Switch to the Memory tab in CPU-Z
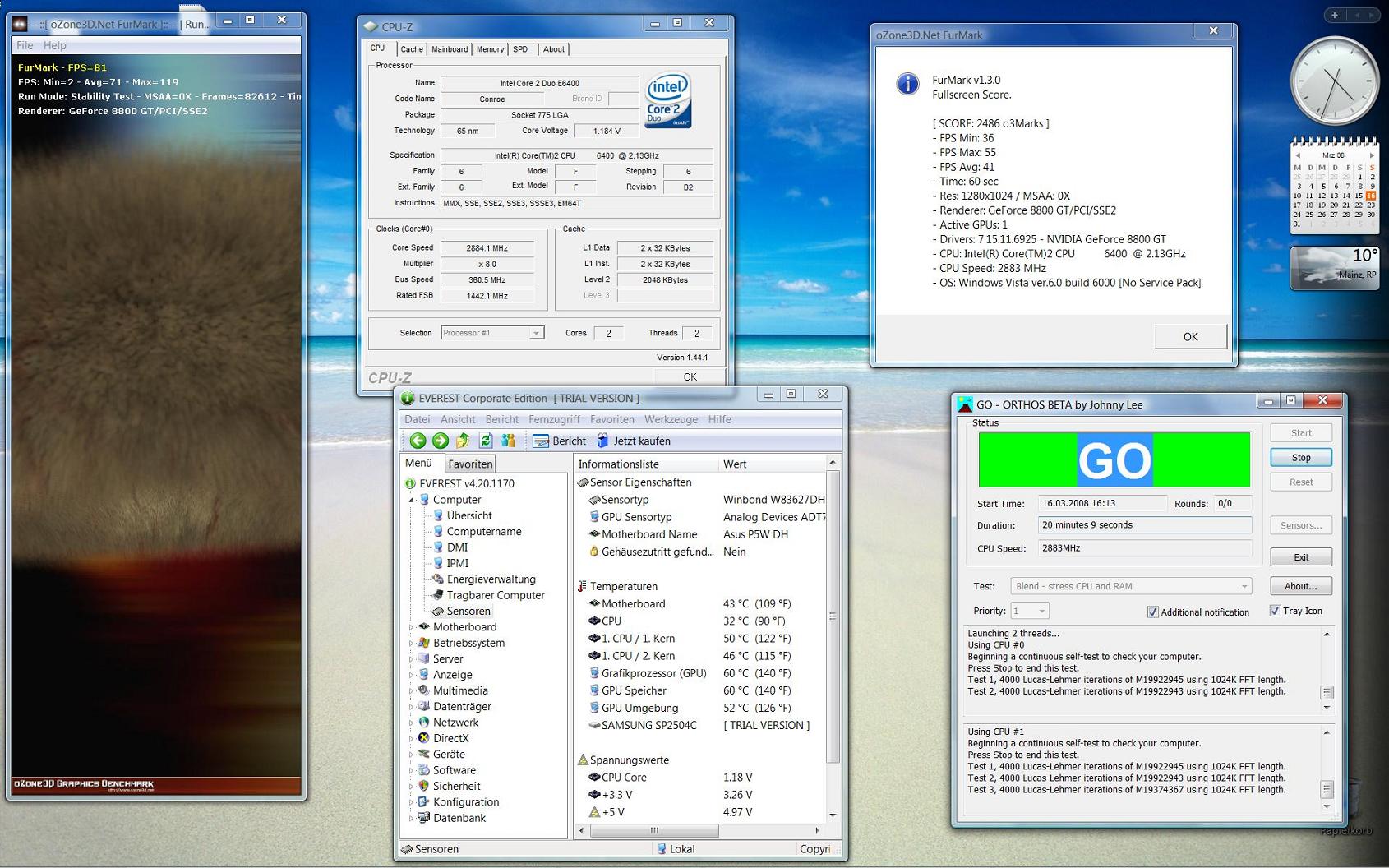Viewport: 1389px width, 868px height. [x=490, y=49]
